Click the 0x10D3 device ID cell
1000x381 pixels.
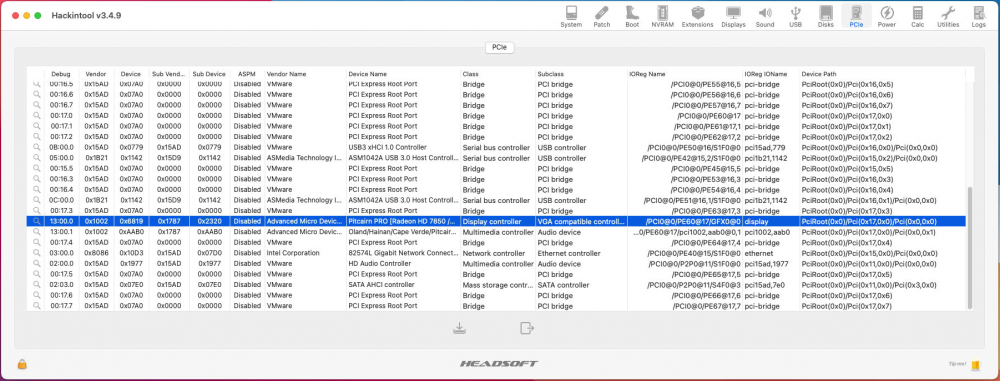click(x=131, y=253)
